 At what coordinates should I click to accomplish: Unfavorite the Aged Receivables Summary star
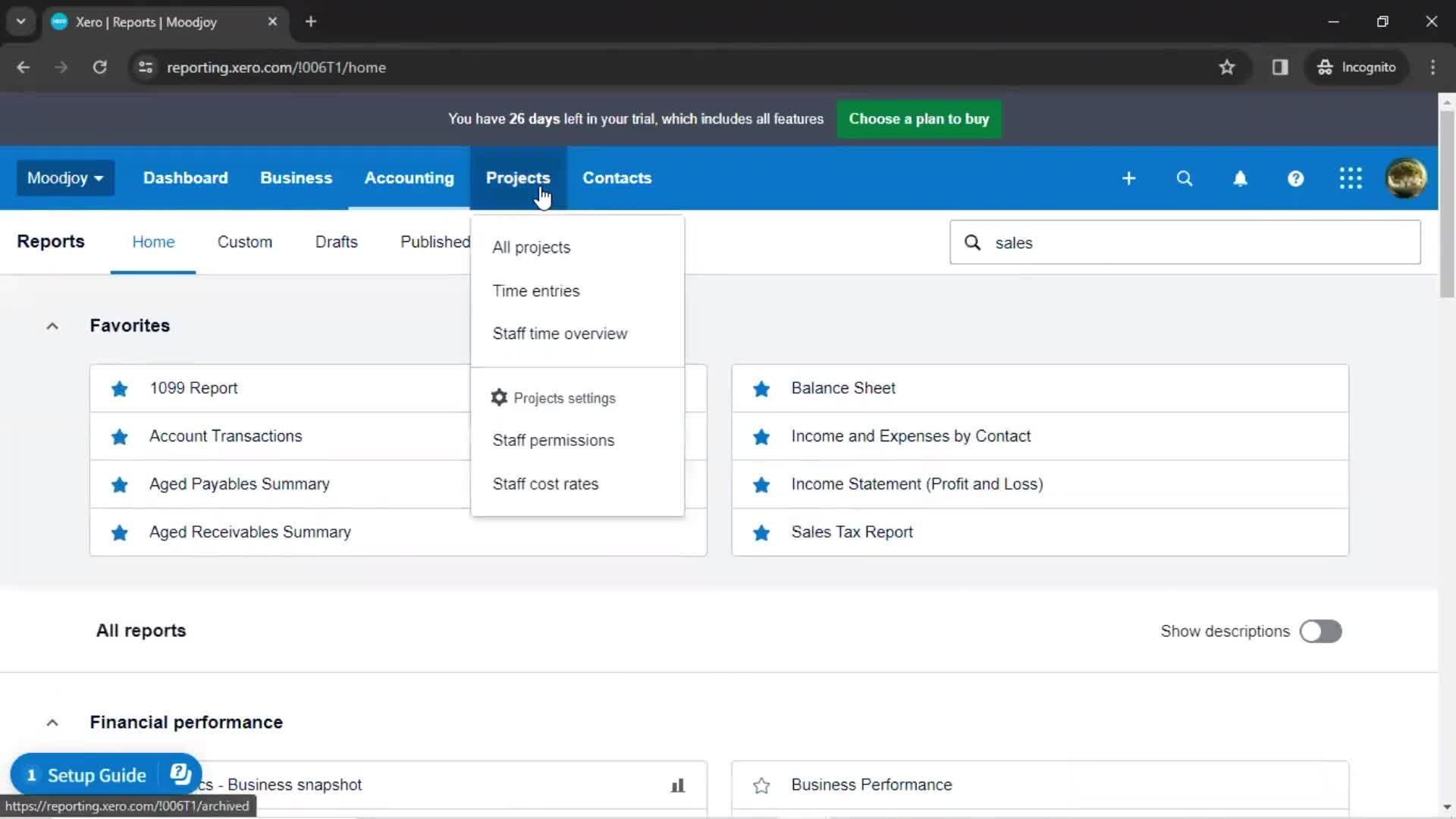pos(119,533)
